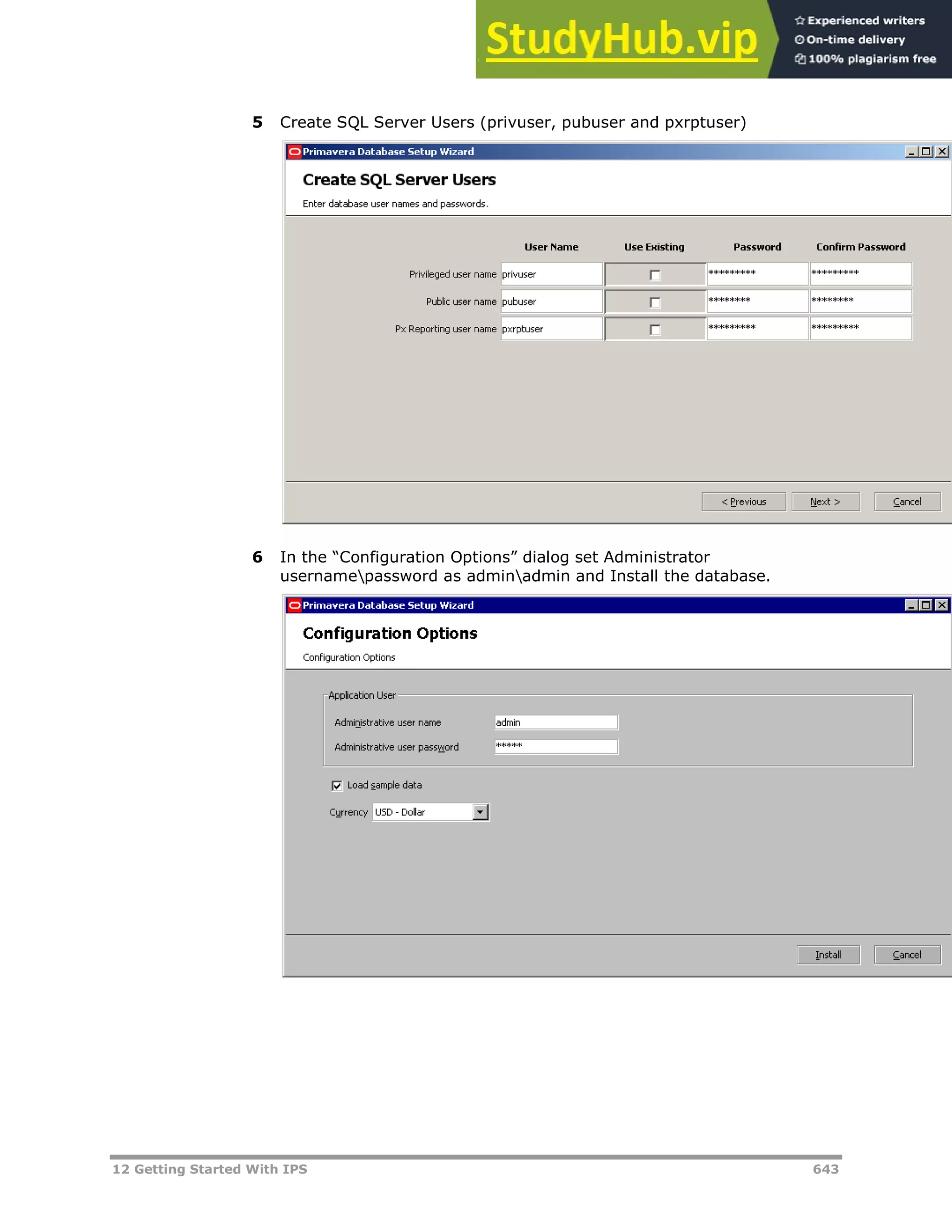The image size is (952, 1232).
Task: Click Confirm Password field for pubuser
Action: (x=860, y=301)
